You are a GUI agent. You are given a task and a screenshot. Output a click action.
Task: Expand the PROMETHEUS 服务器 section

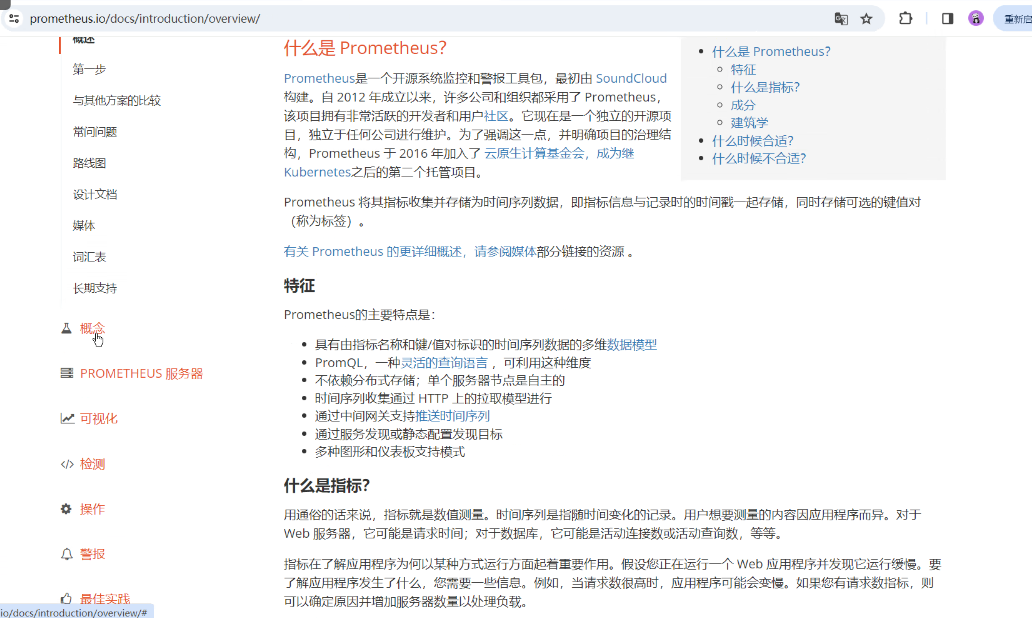click(142, 373)
